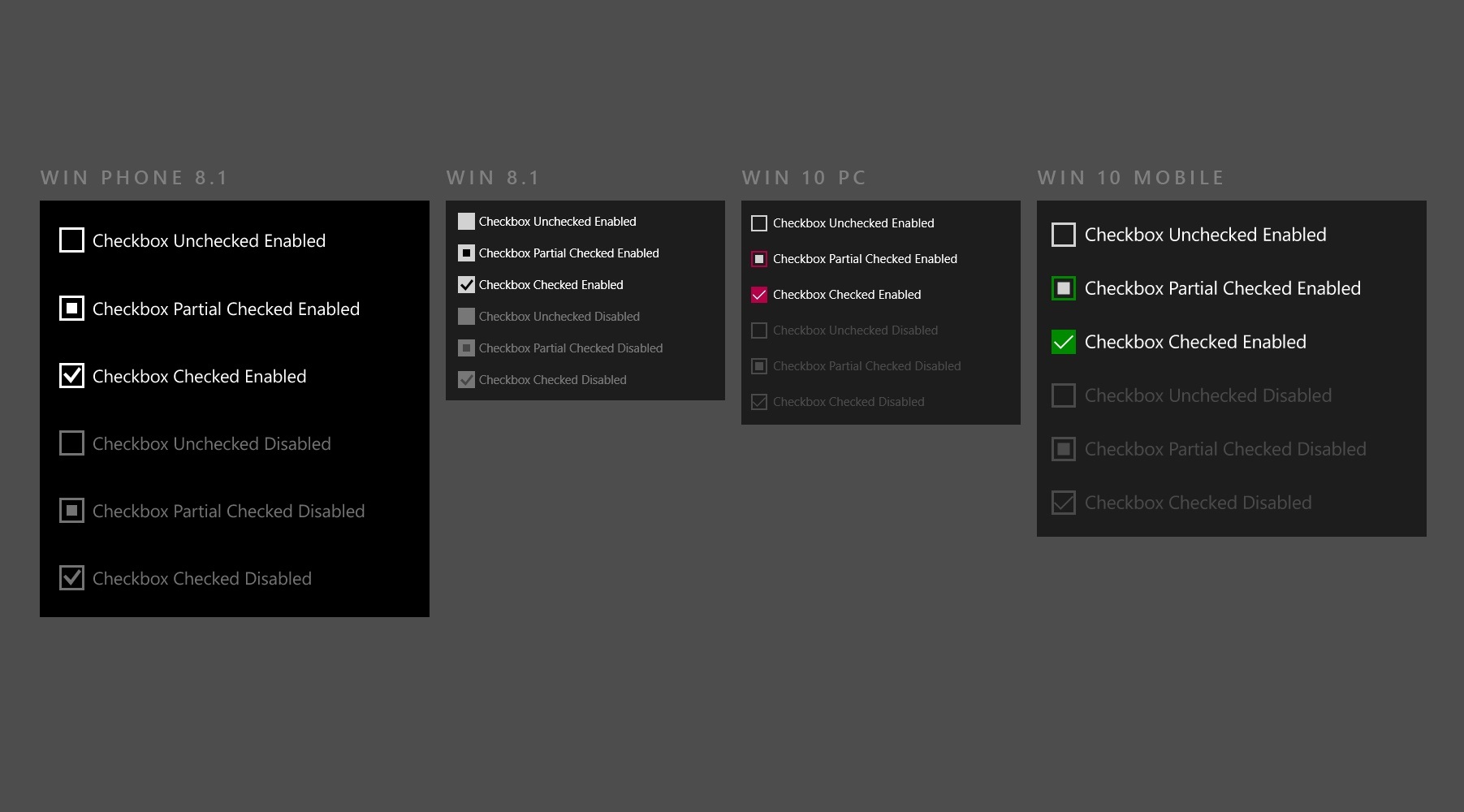Screen dimensions: 1464x812
Task: Click 'Checkbox Partial Checked Enabled' label in Win Phone 8.1
Action: coord(226,309)
